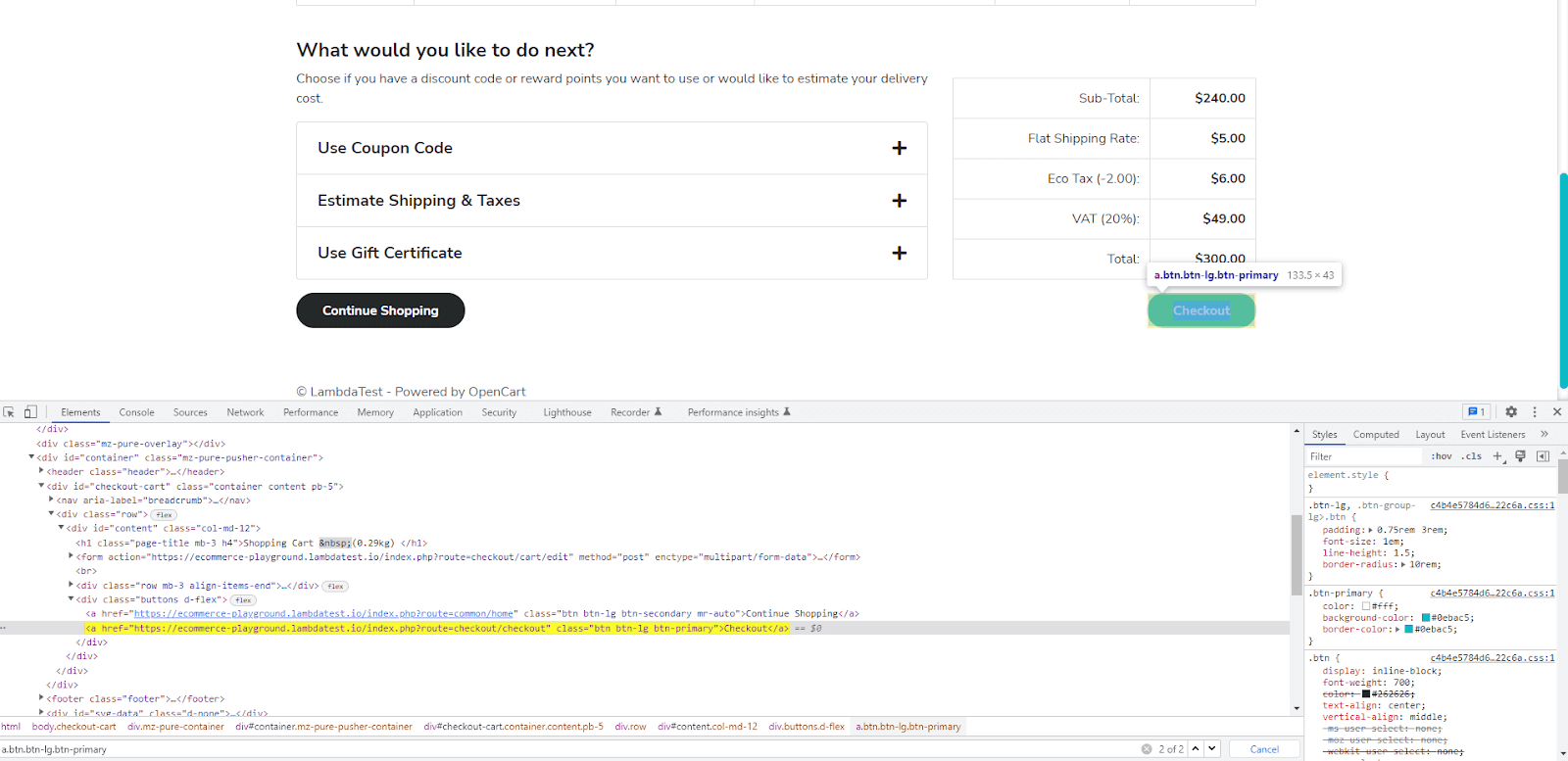Image resolution: width=1568 pixels, height=761 pixels.
Task: Open the #262626 color swatch
Action: click(x=1366, y=693)
